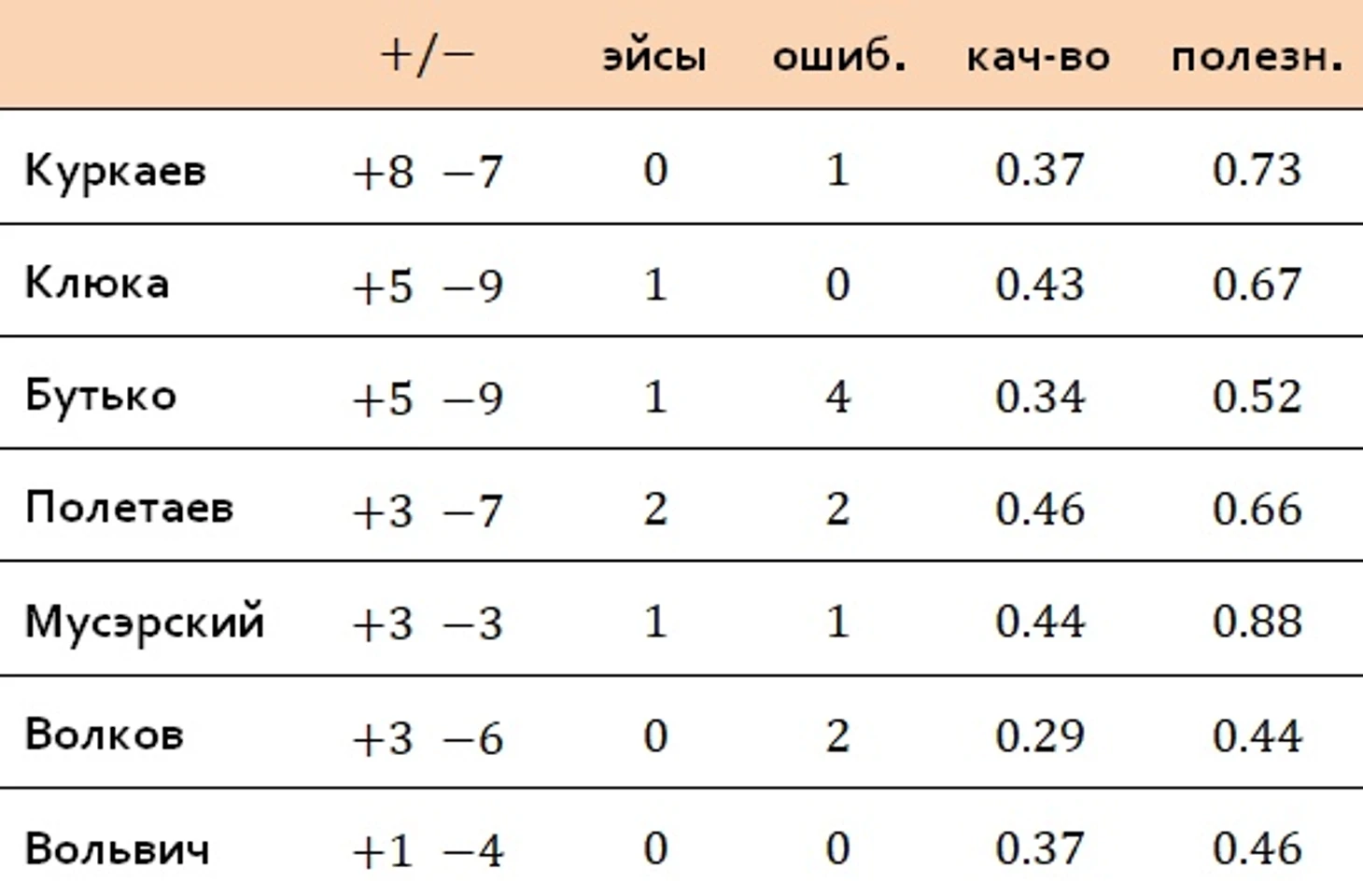Click the +/− column header

click(x=427, y=56)
